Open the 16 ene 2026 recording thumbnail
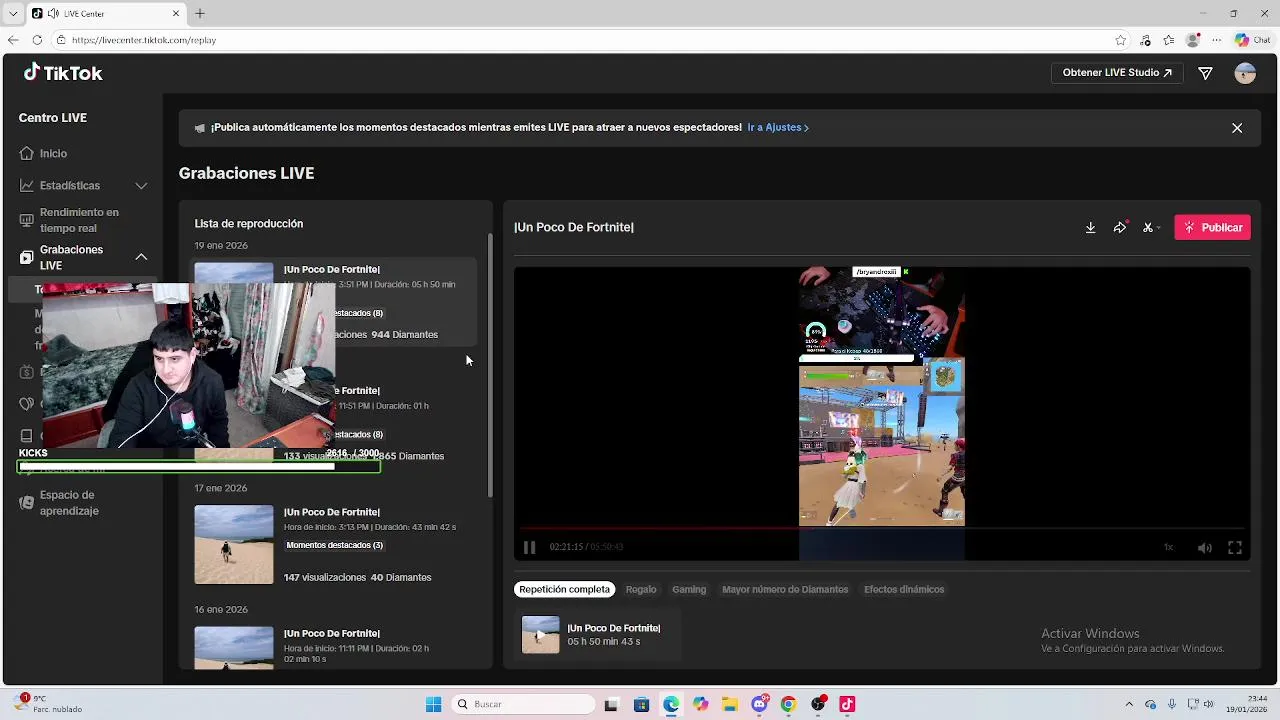The image size is (1280, 720). pyautogui.click(x=234, y=647)
